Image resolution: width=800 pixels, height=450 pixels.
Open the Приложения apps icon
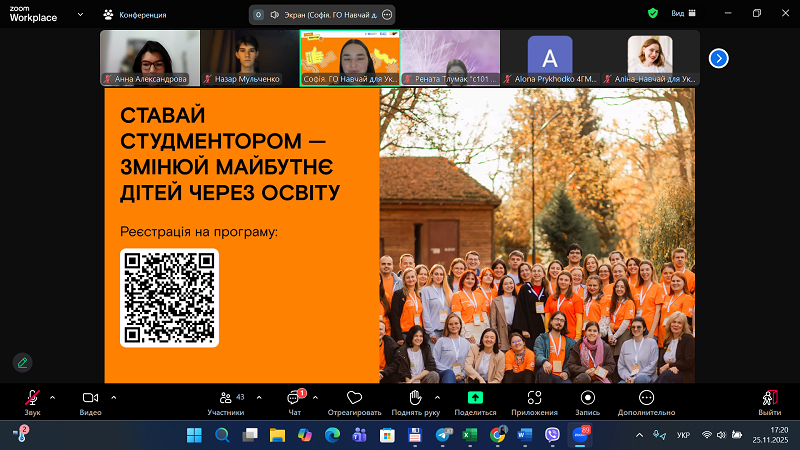(x=534, y=397)
